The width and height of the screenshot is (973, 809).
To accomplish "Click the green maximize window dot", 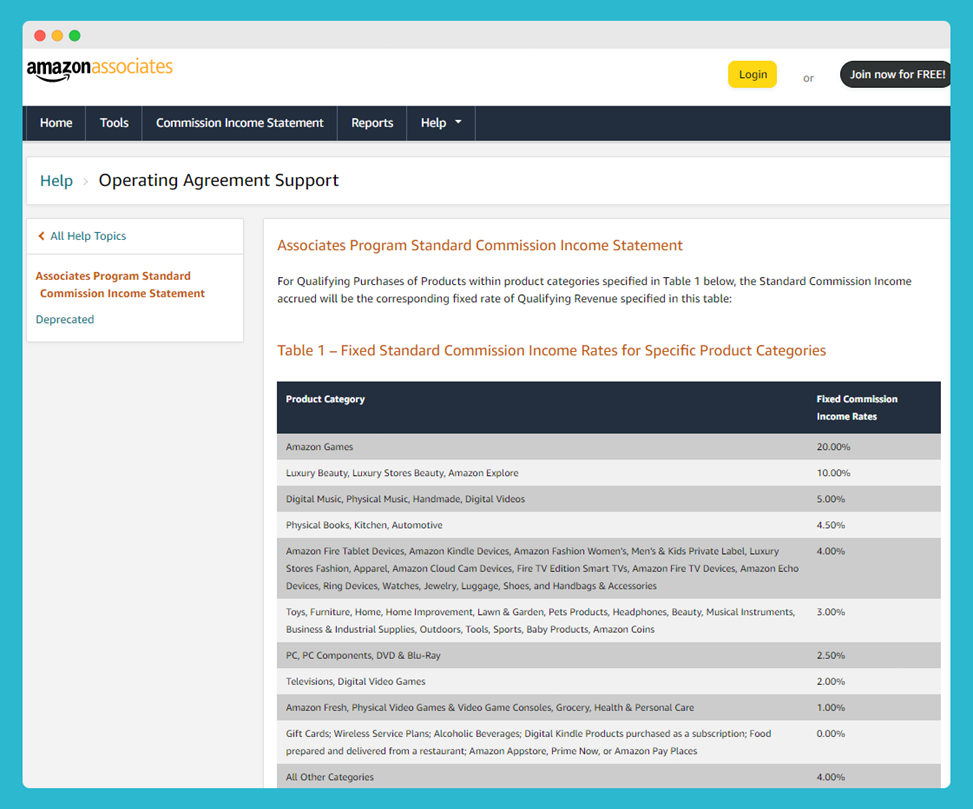I will pos(74,35).
